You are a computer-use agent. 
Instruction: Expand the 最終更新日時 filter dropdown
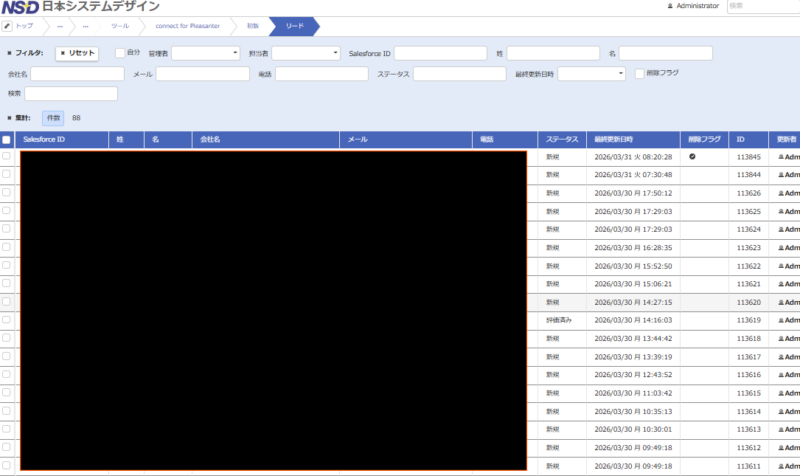(x=591, y=74)
